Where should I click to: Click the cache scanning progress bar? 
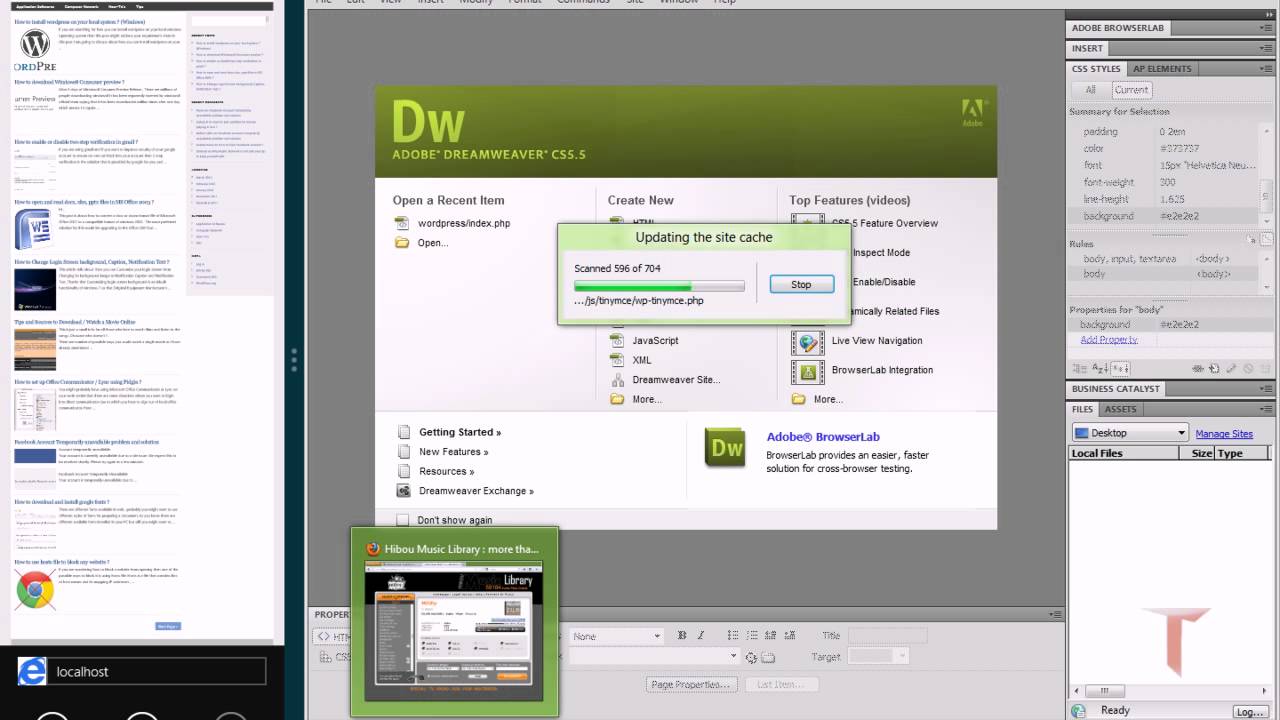659,286
